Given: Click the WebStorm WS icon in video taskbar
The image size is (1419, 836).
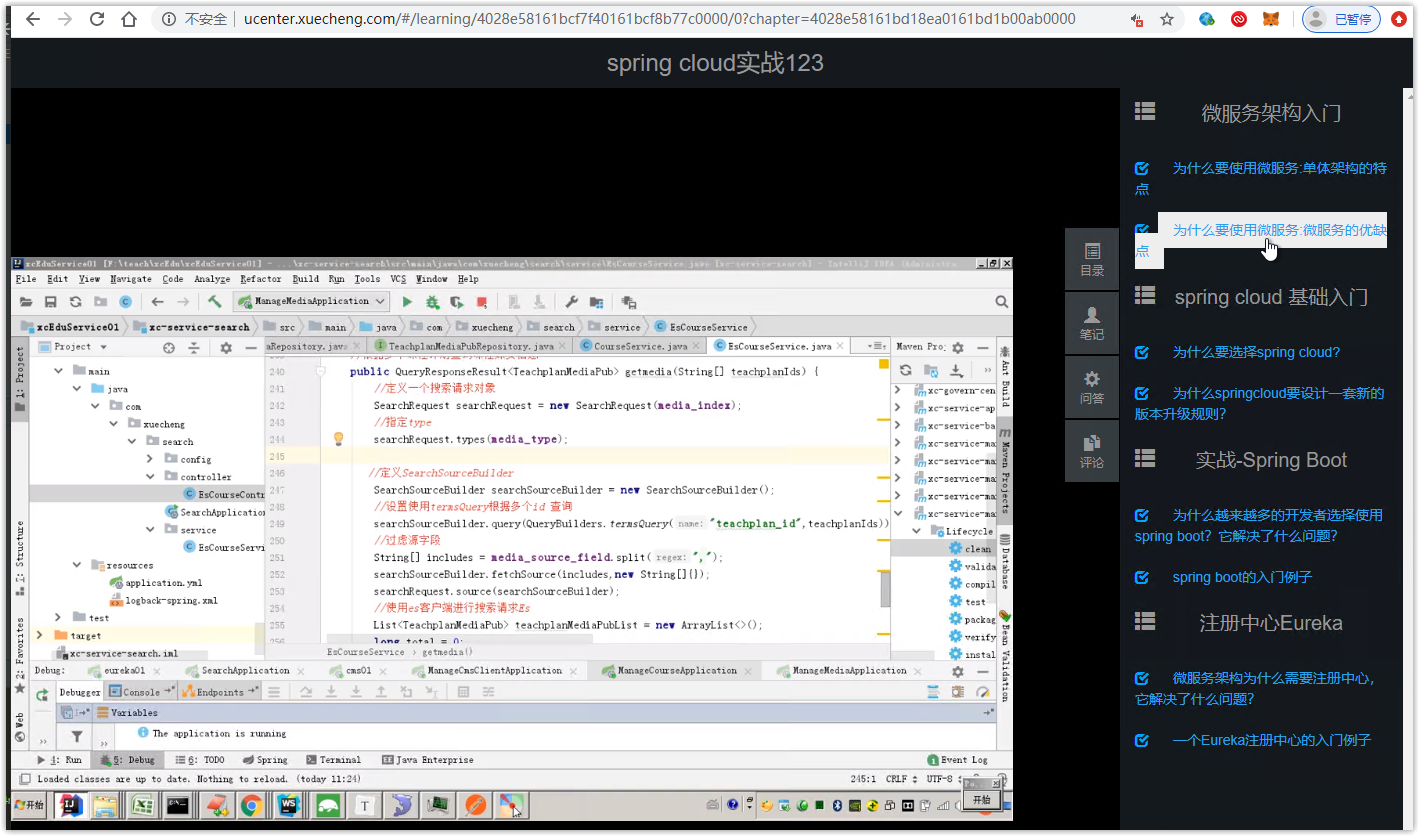Looking at the screenshot, I should pyautogui.click(x=288, y=804).
